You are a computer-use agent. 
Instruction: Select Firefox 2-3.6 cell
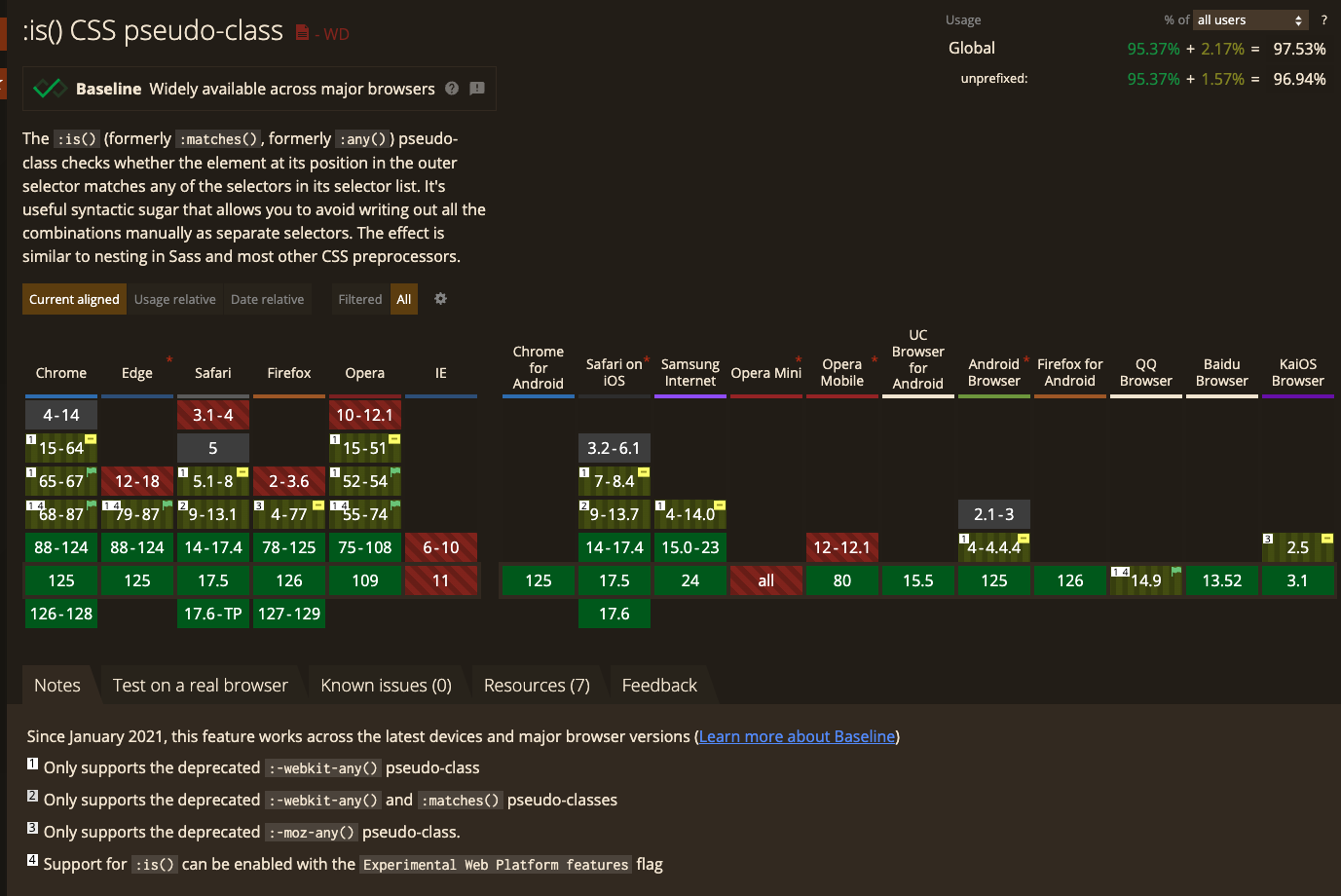click(289, 481)
